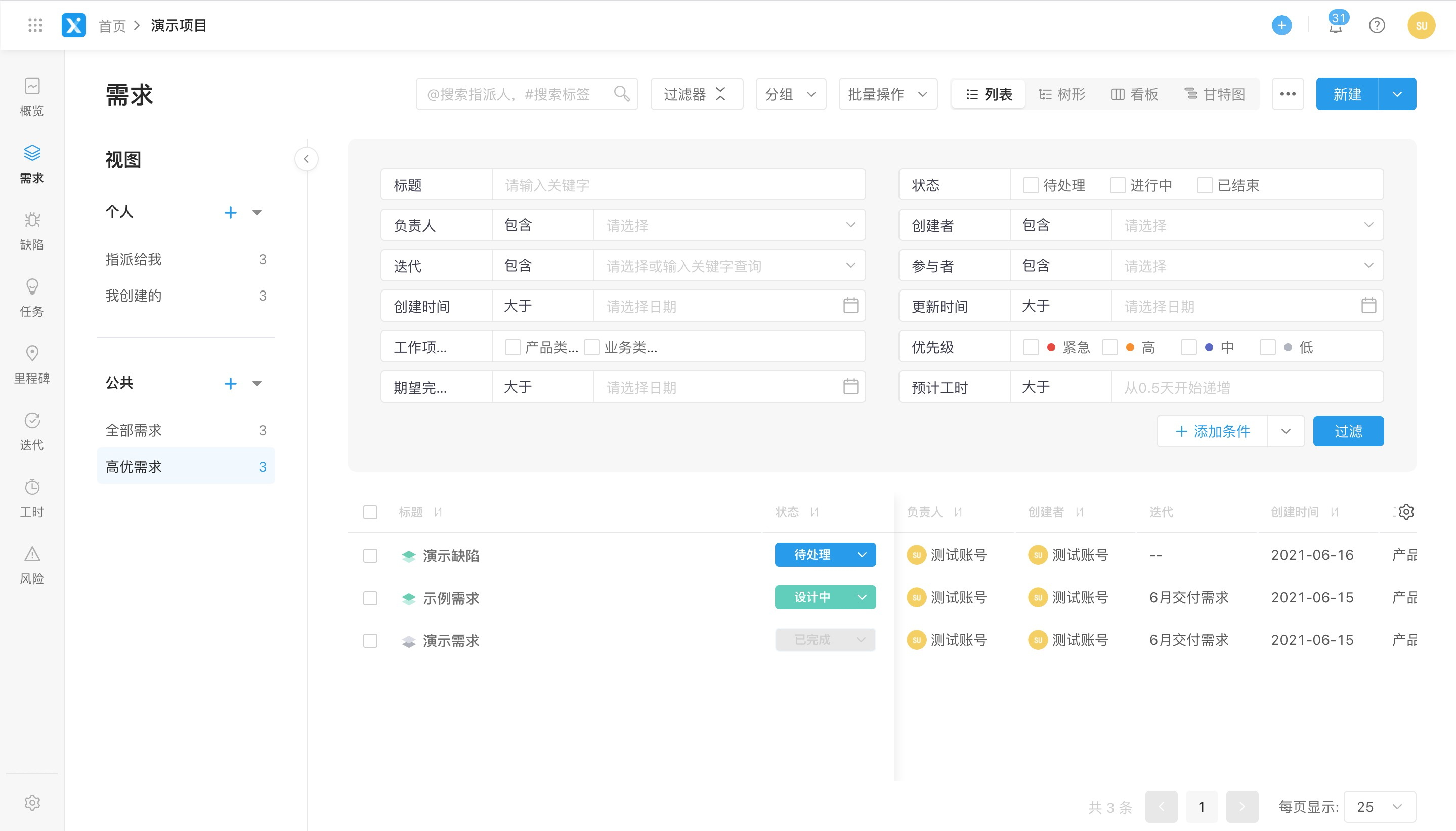The height and width of the screenshot is (831, 1456).
Task: Open 负责人 selection dropdown
Action: point(729,225)
